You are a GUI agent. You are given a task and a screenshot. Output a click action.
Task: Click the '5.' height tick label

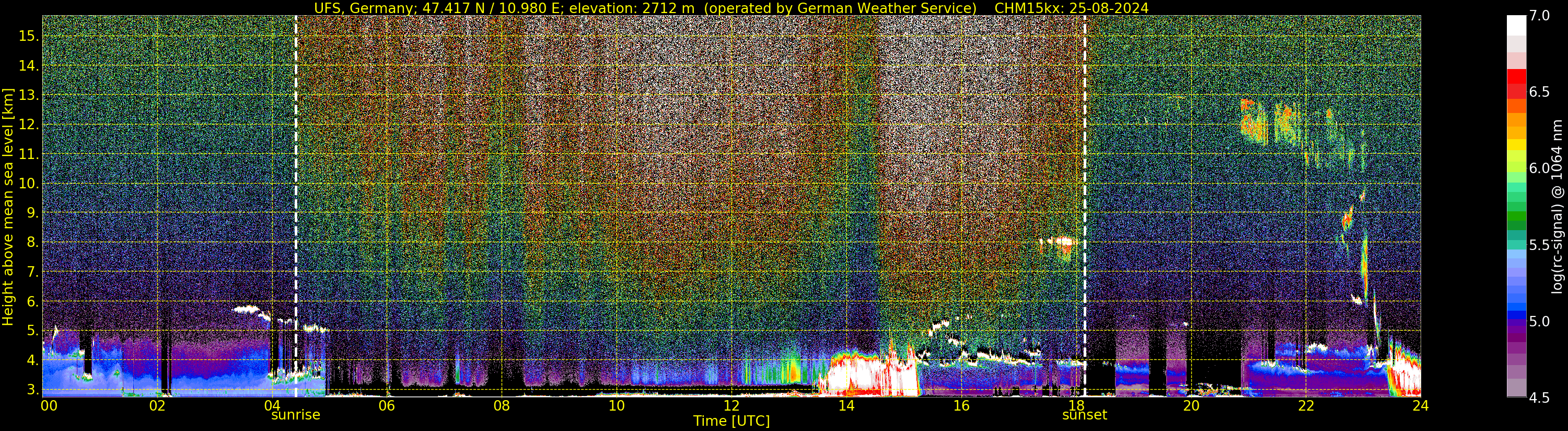click(32, 331)
